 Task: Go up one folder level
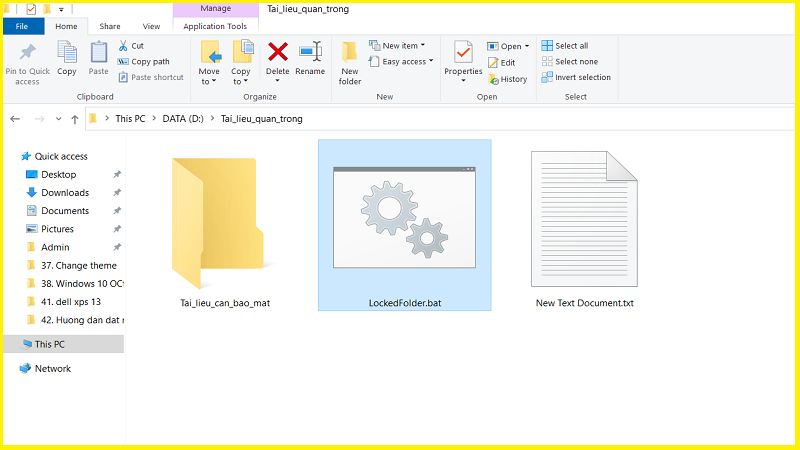click(75, 119)
